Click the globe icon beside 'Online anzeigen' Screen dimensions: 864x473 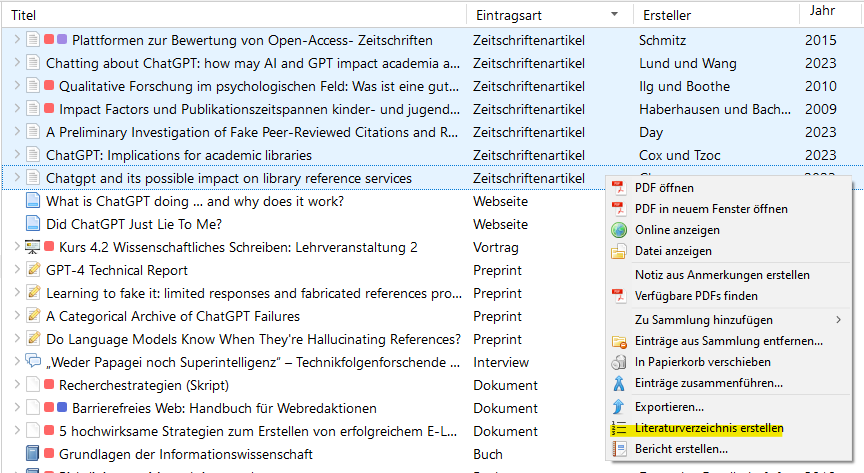(619, 230)
